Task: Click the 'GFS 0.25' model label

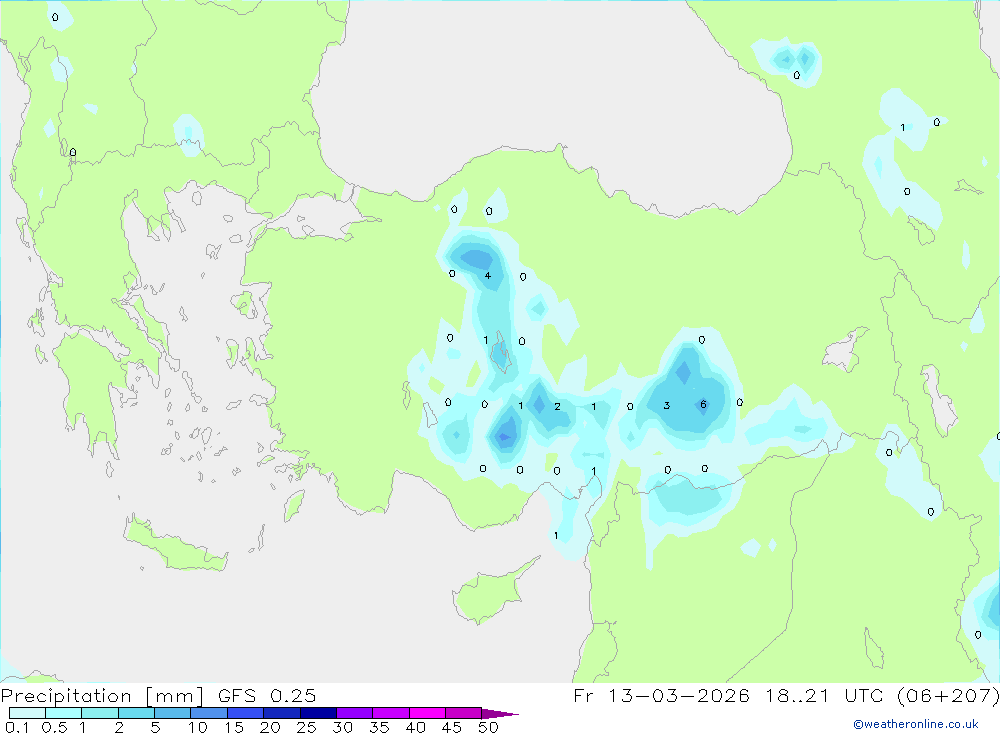Action: [267, 696]
